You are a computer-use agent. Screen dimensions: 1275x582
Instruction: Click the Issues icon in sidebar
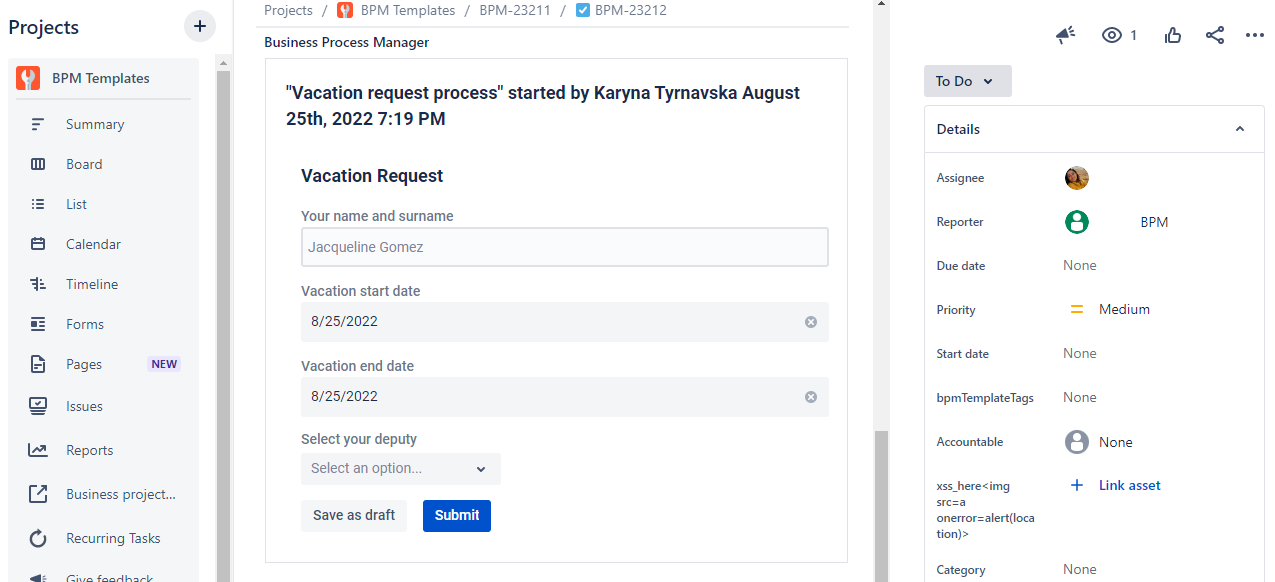(38, 406)
